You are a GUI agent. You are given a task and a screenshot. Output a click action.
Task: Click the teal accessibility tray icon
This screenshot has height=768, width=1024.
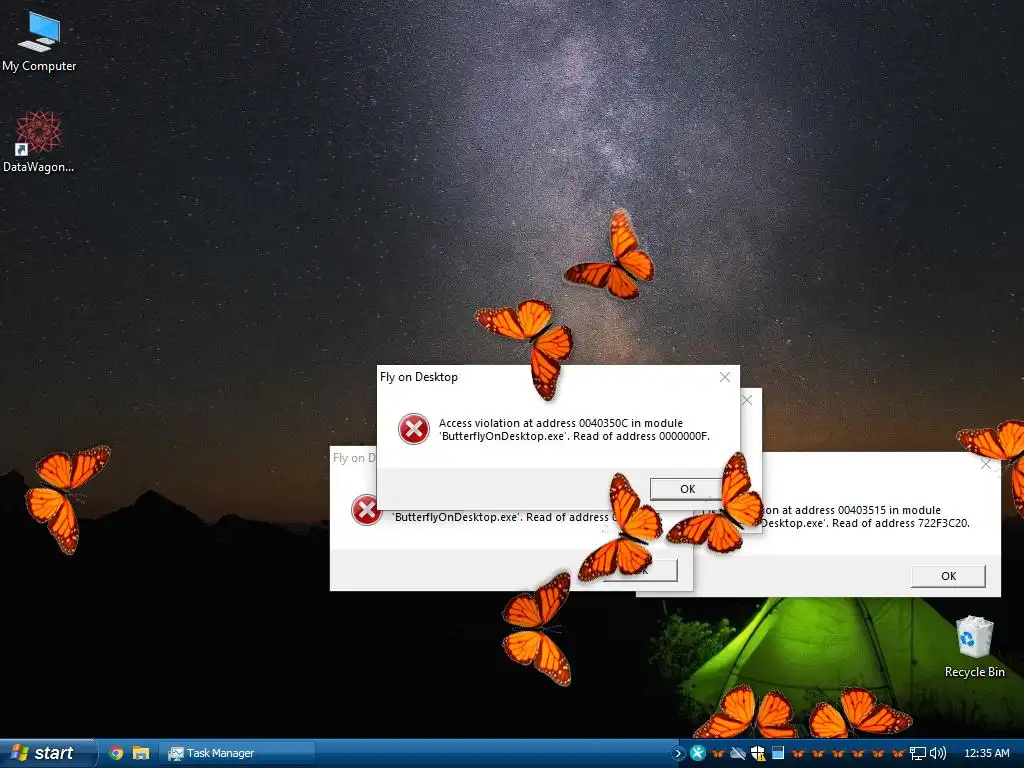(697, 754)
